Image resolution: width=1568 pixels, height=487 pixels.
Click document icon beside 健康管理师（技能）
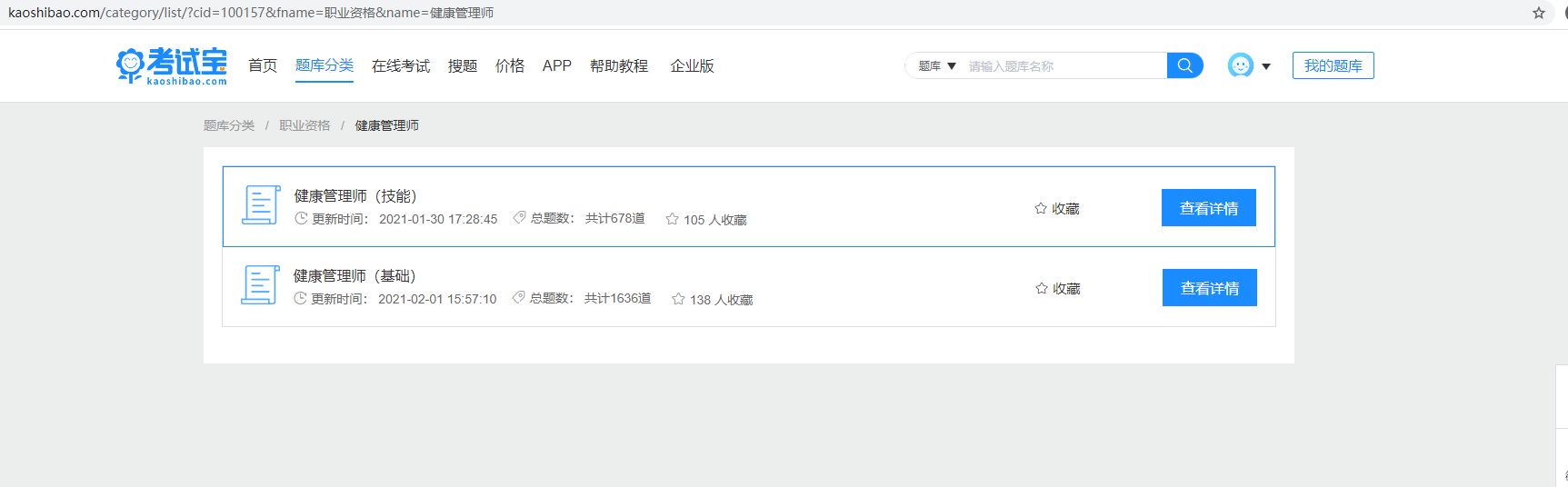coord(261,204)
